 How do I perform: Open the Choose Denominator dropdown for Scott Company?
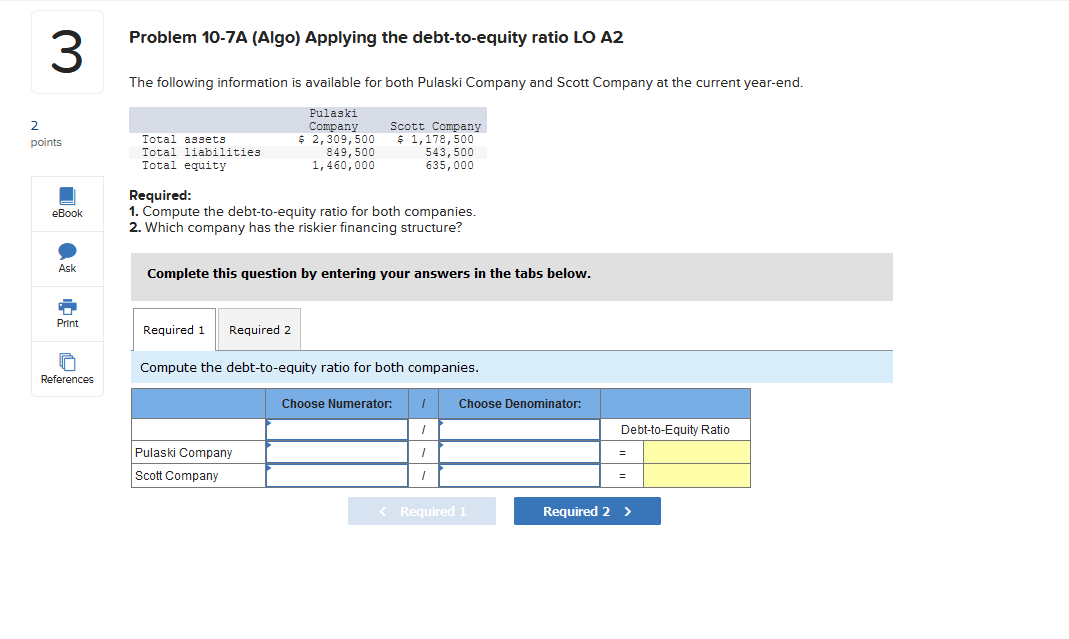[x=518, y=475]
